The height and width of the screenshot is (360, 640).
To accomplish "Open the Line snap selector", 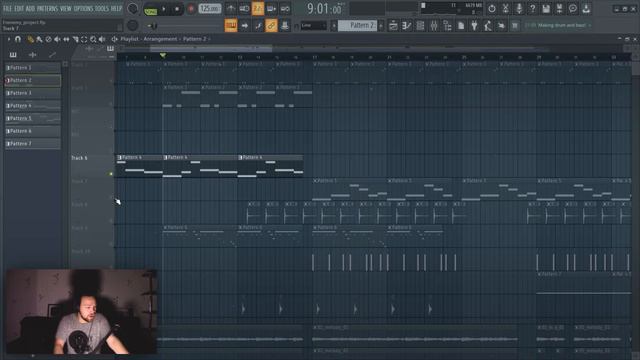I will 313,26.
